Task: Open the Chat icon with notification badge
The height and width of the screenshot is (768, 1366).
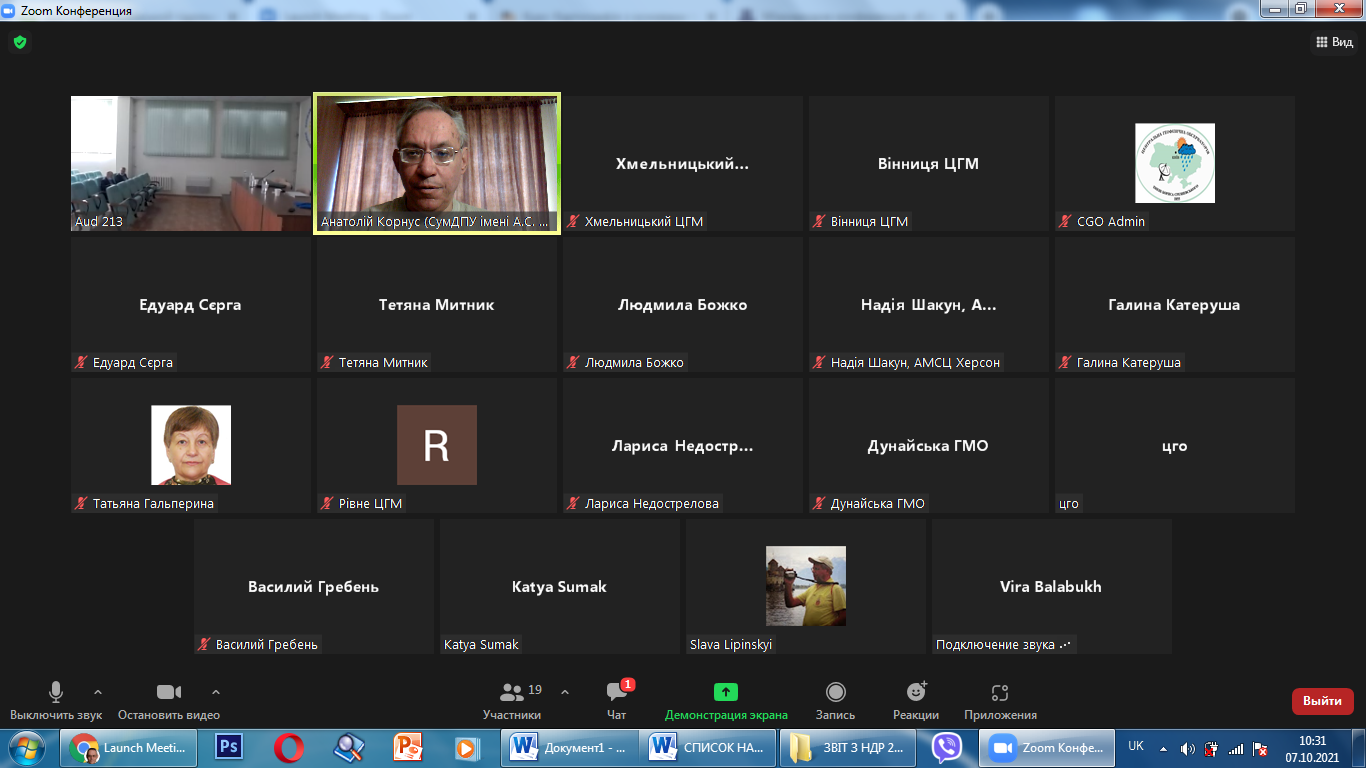Action: (616, 692)
